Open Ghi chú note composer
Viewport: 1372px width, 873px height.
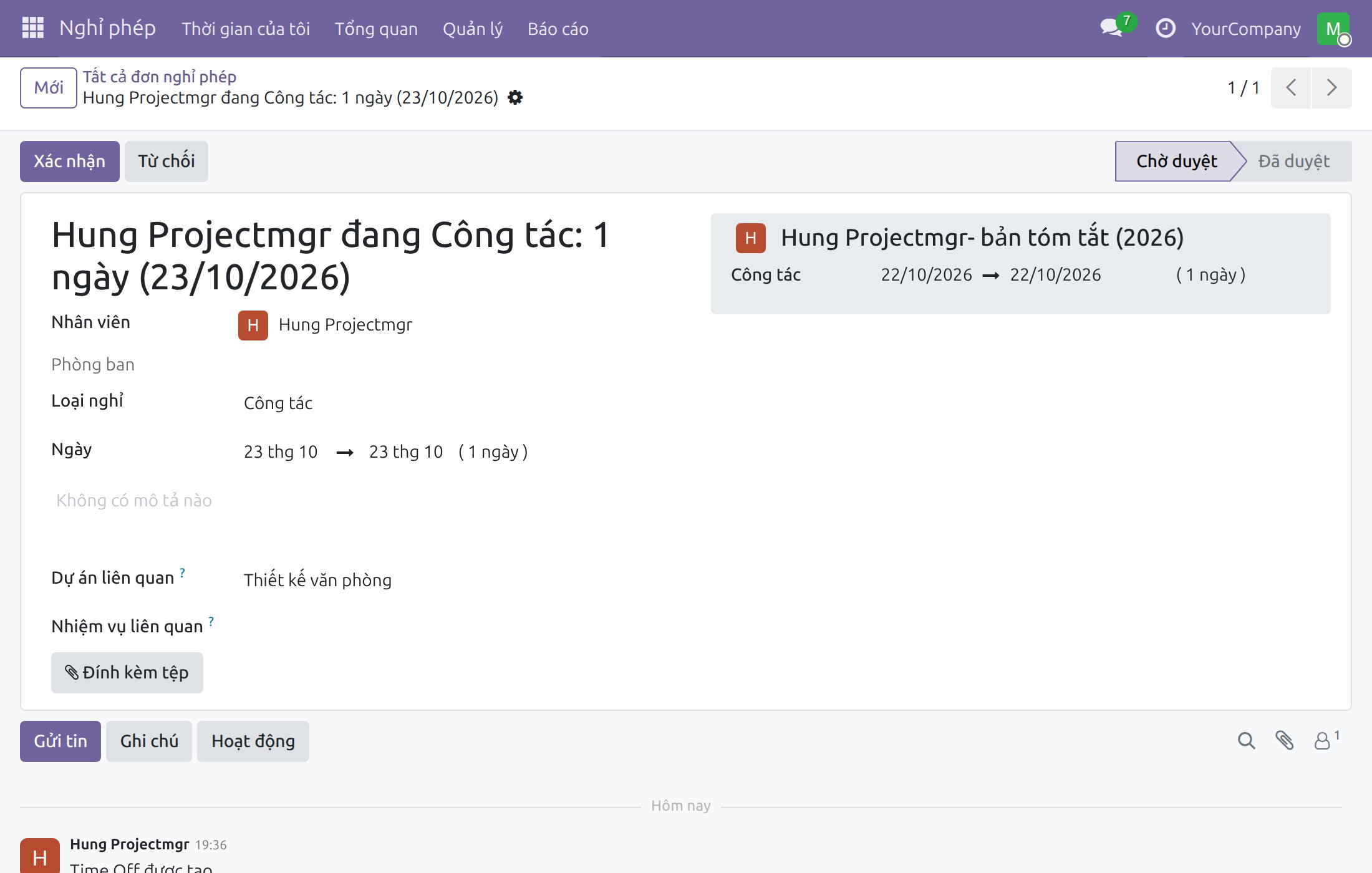(x=149, y=741)
